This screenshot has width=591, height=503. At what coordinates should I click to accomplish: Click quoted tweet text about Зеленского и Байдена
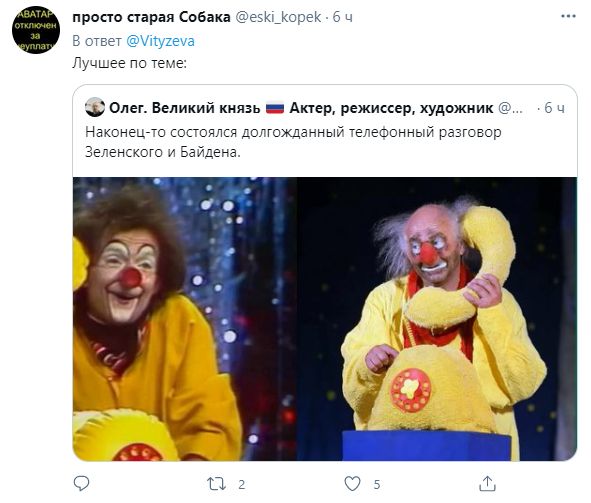(293, 142)
